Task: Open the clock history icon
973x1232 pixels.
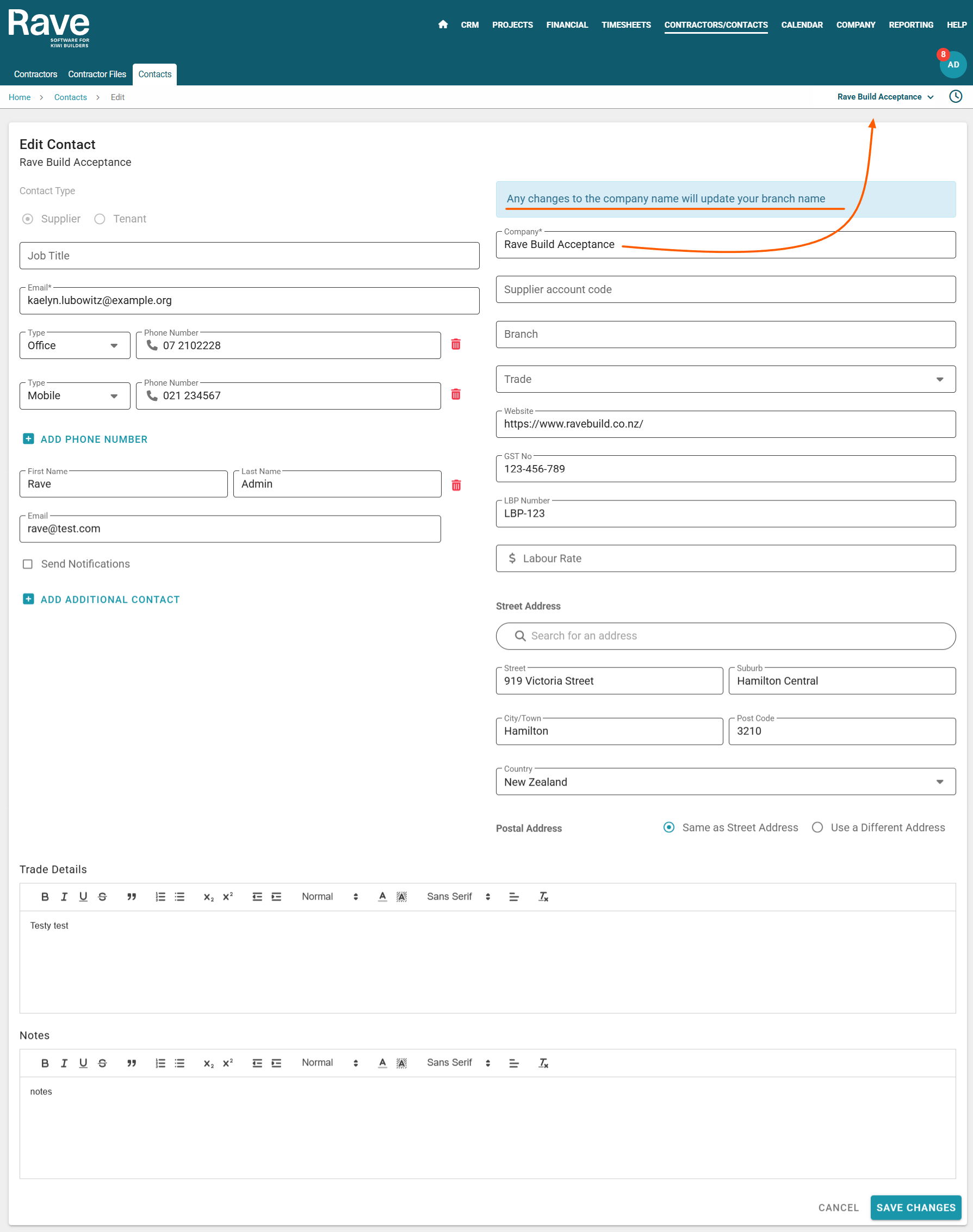Action: (956, 97)
